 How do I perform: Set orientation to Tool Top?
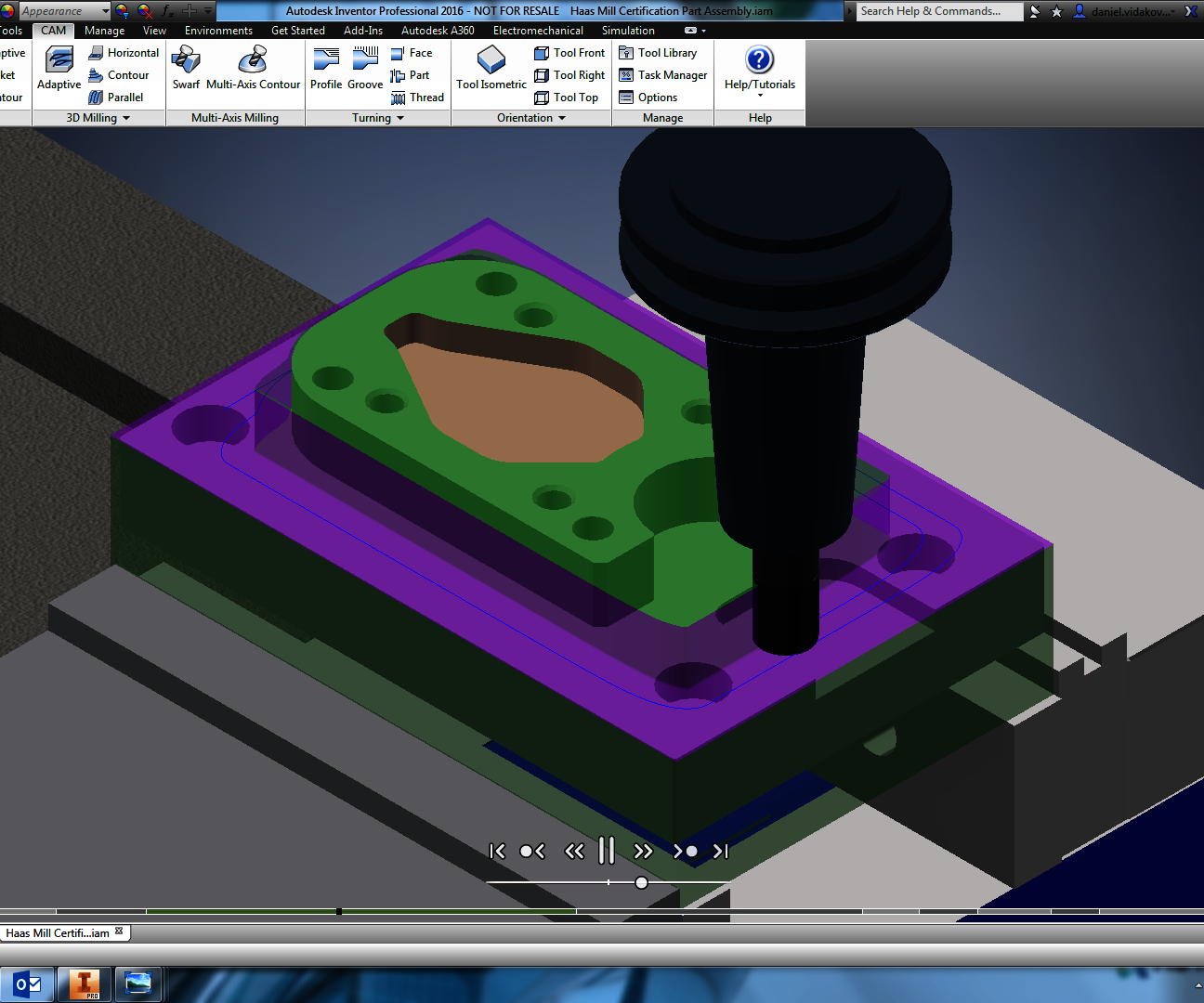coord(568,97)
